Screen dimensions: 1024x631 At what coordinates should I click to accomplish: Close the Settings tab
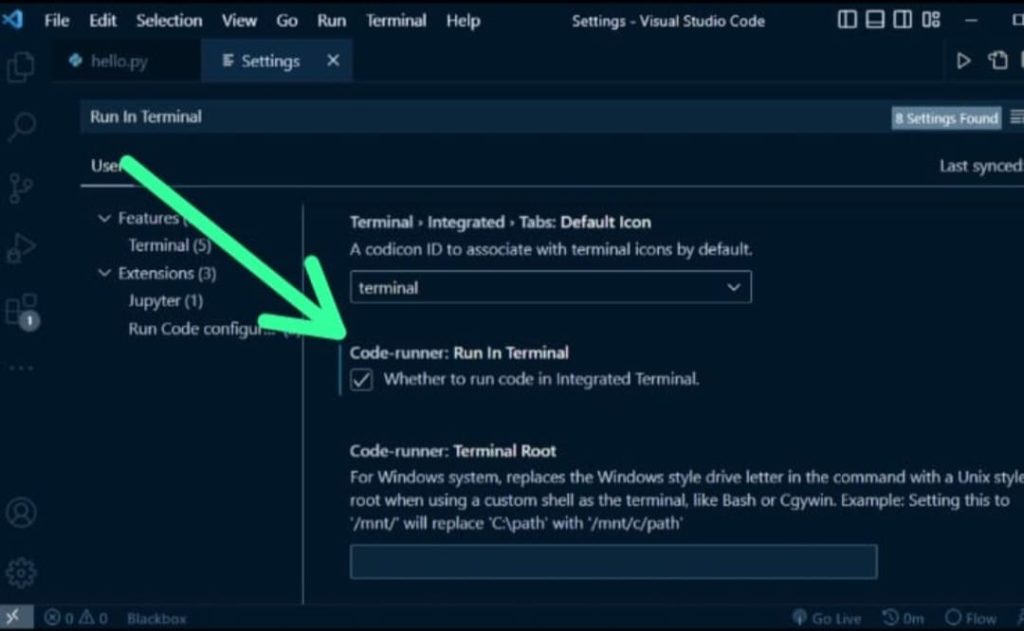pyautogui.click(x=333, y=61)
